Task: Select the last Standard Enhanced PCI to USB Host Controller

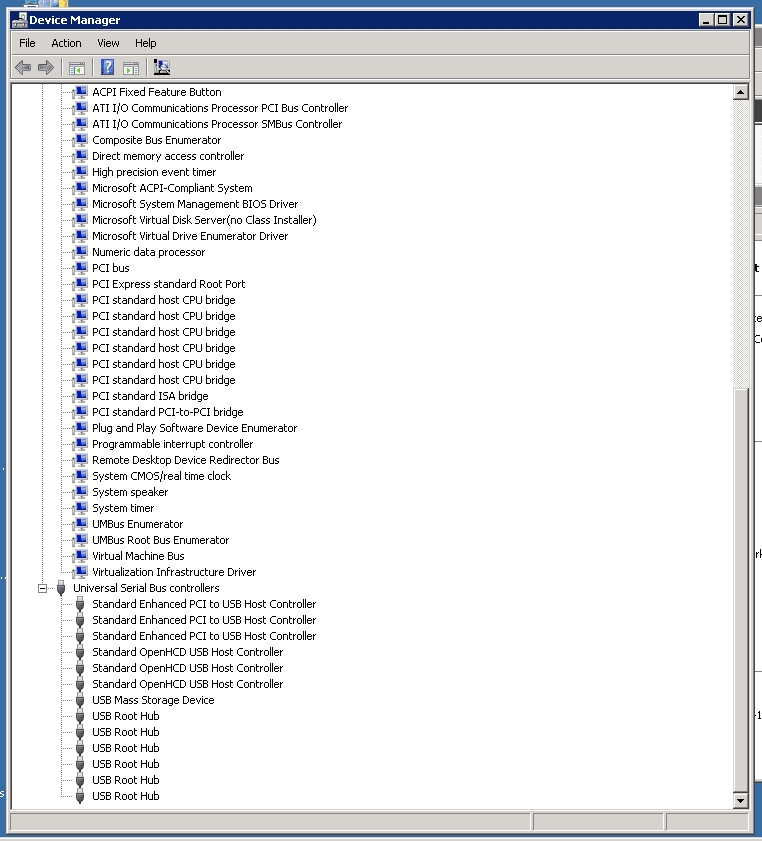Action: (204, 637)
